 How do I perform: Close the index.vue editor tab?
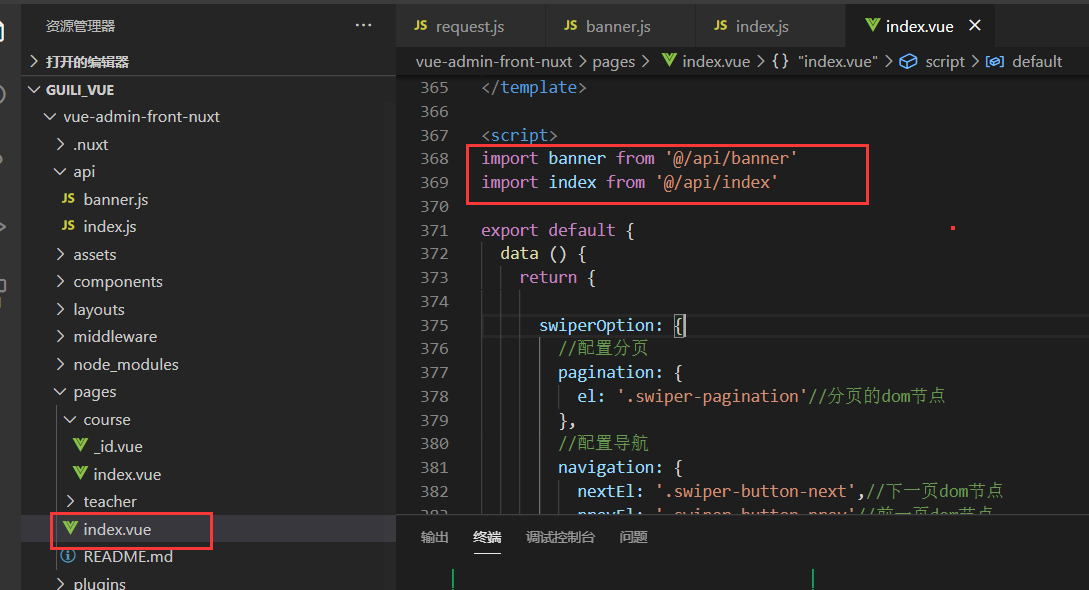coord(975,26)
